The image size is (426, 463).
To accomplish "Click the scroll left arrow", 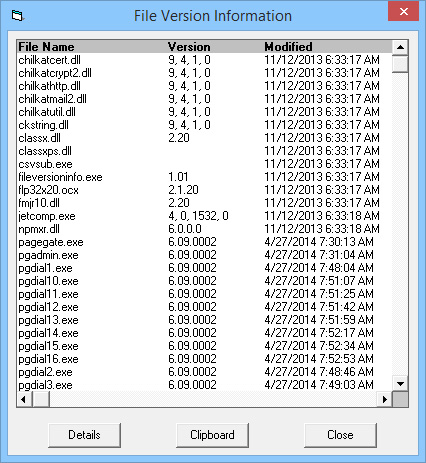I will [x=24, y=399].
